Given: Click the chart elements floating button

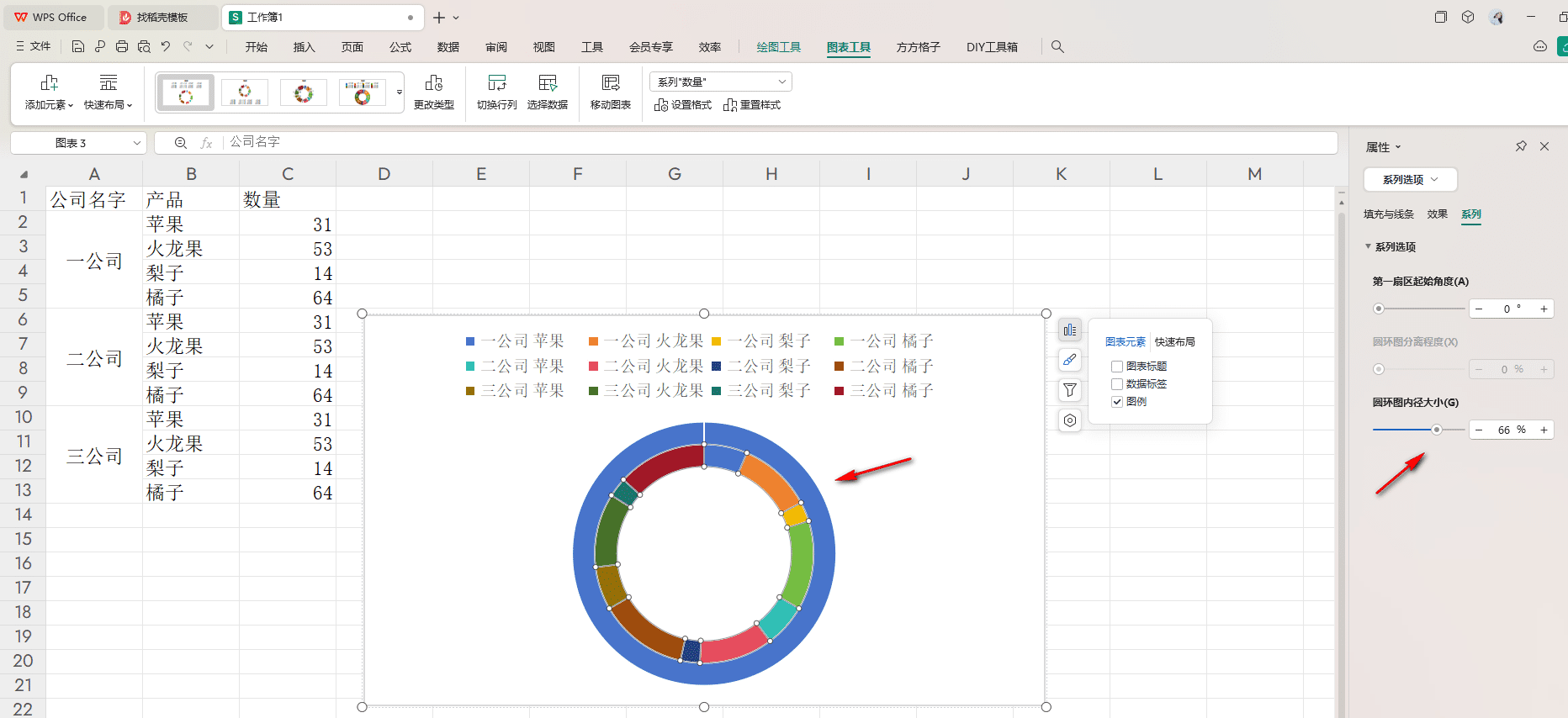Looking at the screenshot, I should tap(1070, 330).
